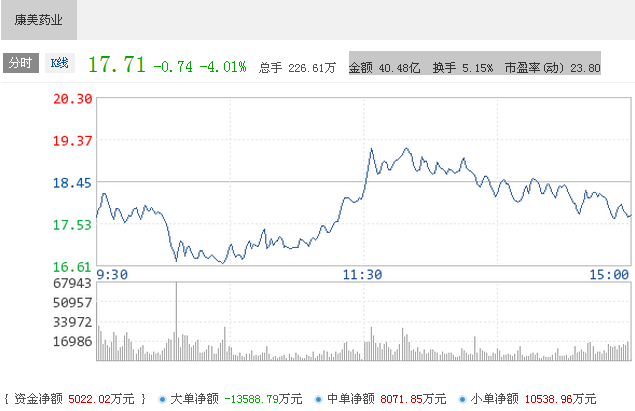
Task: Click the 金额 40.48亿 turnover amount
Action: [x=385, y=68]
